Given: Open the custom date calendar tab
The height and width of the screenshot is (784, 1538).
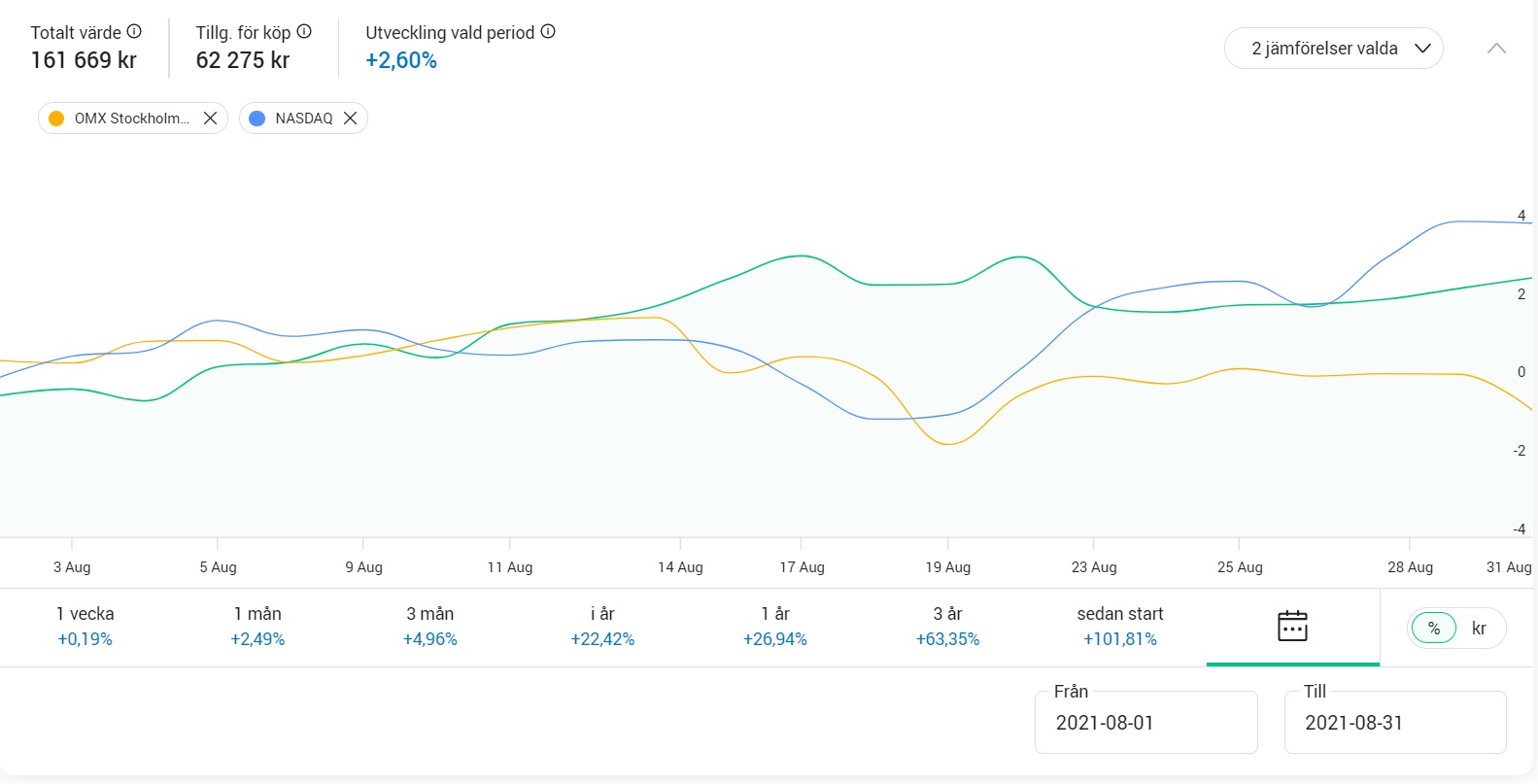Looking at the screenshot, I should coord(1292,626).
